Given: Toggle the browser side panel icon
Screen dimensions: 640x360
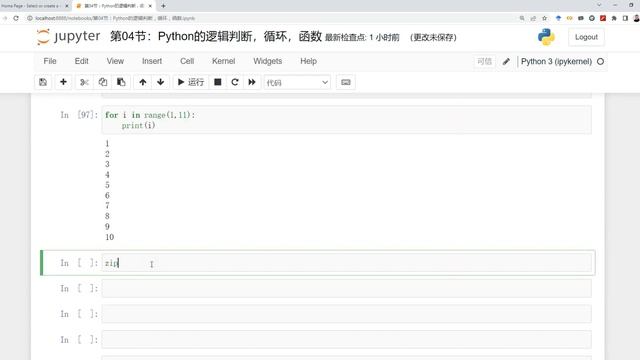Looking at the screenshot, I should tap(625, 18).
